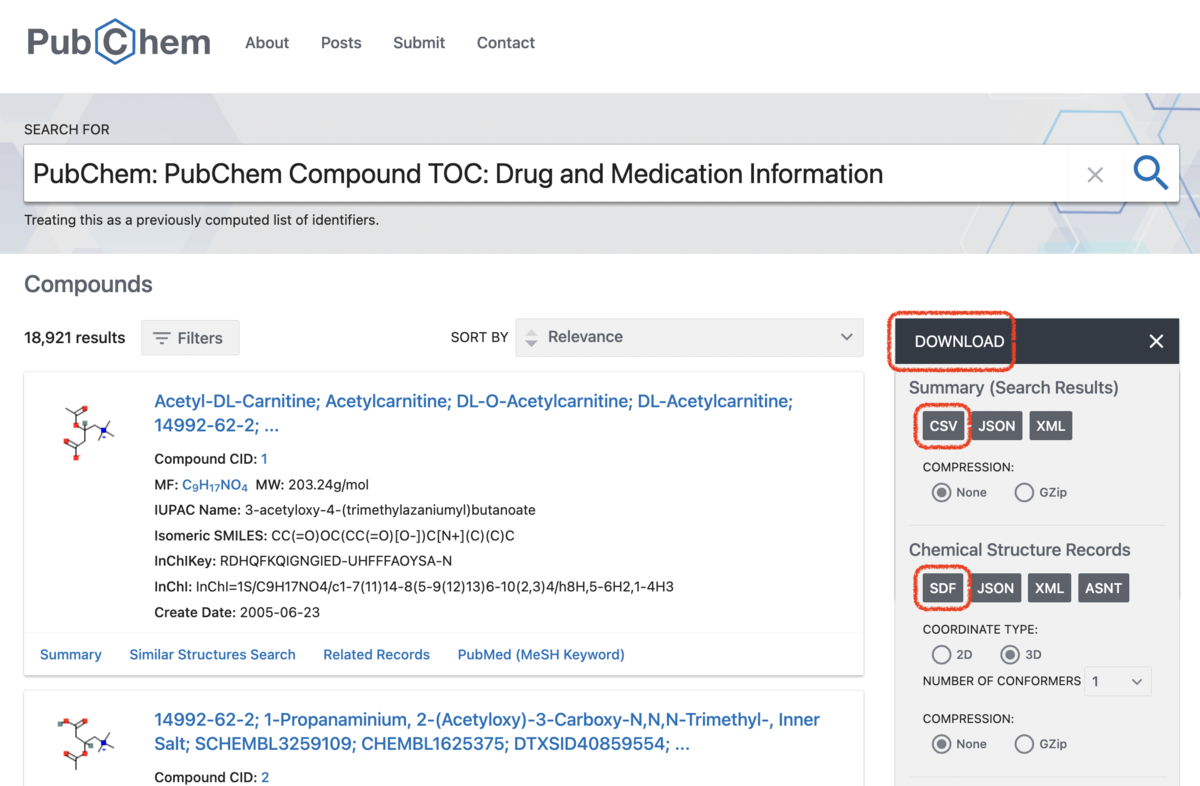Image resolution: width=1200 pixels, height=786 pixels.
Task: Open the Acetyl-DL-Carnitine compound title link
Action: coord(473,413)
